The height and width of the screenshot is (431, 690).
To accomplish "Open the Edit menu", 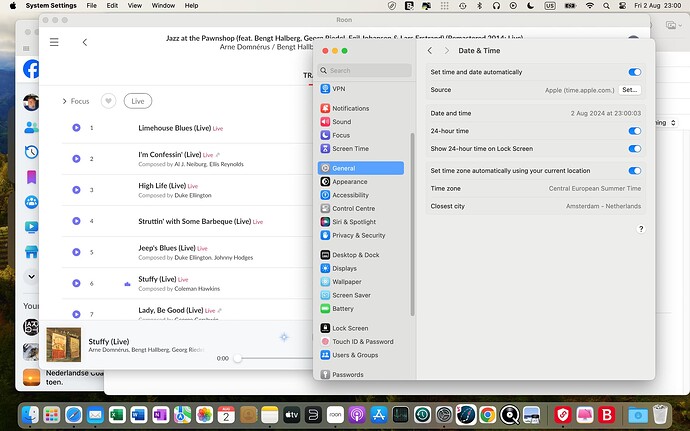I will coord(112,6).
